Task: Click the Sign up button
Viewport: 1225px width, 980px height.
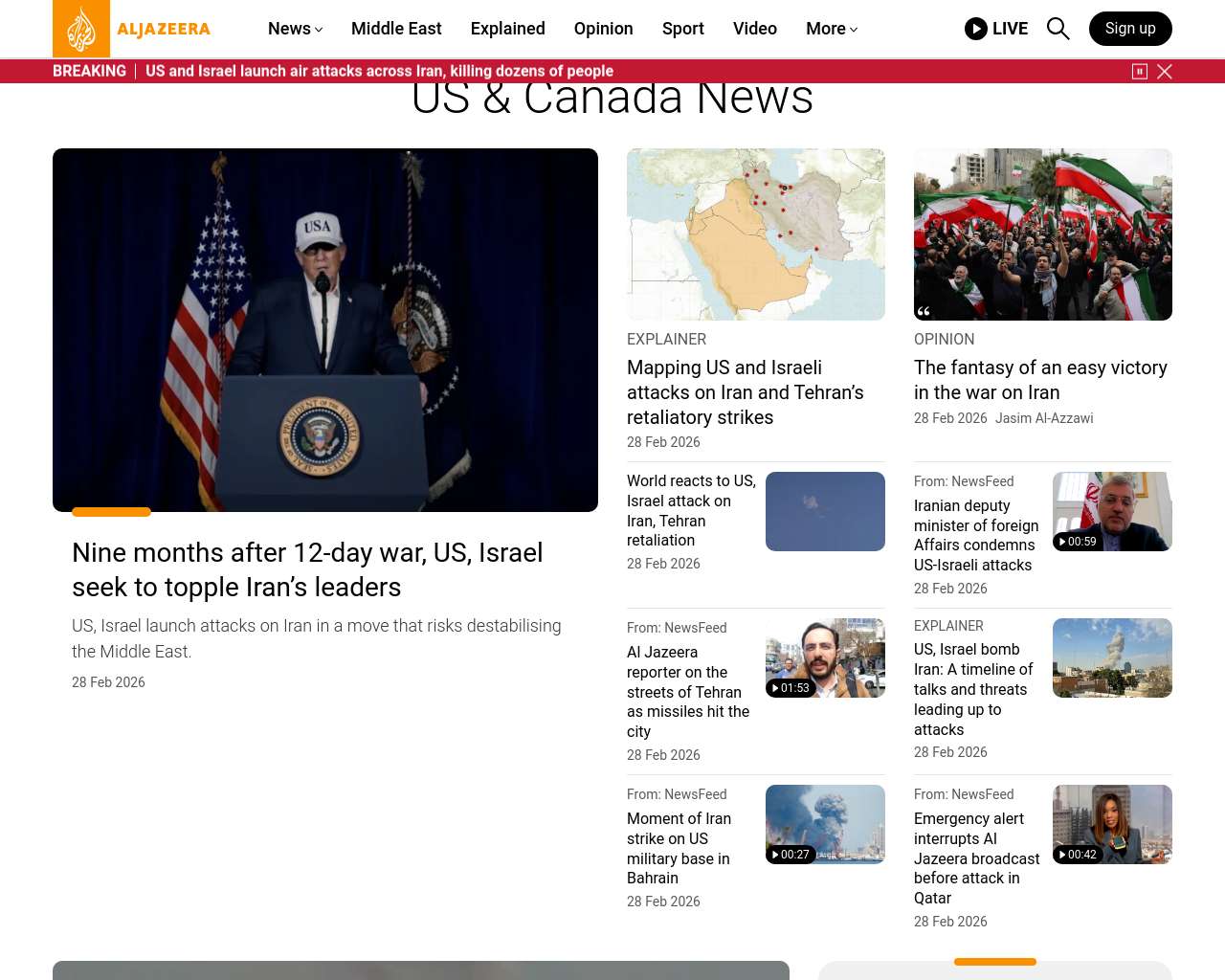Action: pos(1130,29)
